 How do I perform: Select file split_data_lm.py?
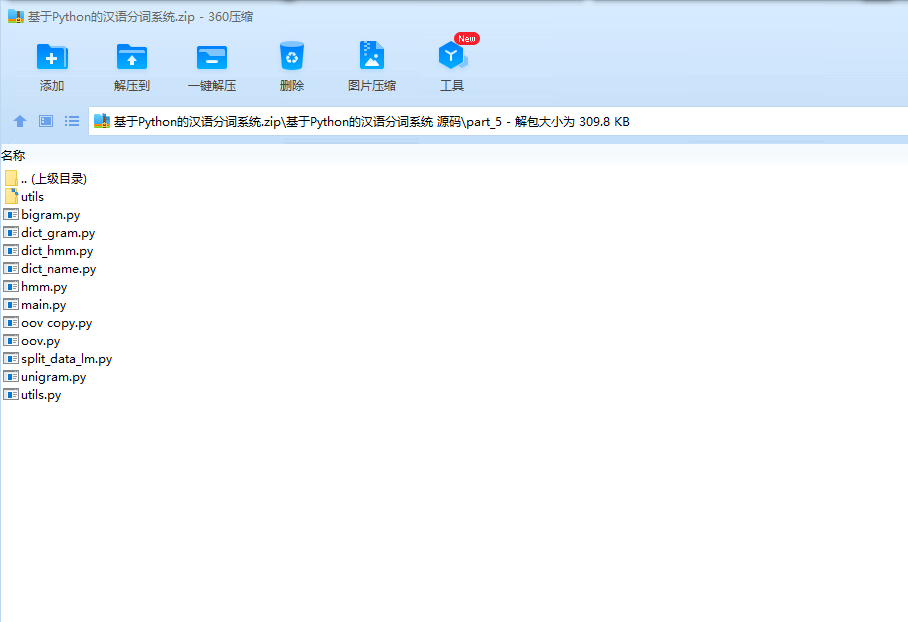[58, 358]
